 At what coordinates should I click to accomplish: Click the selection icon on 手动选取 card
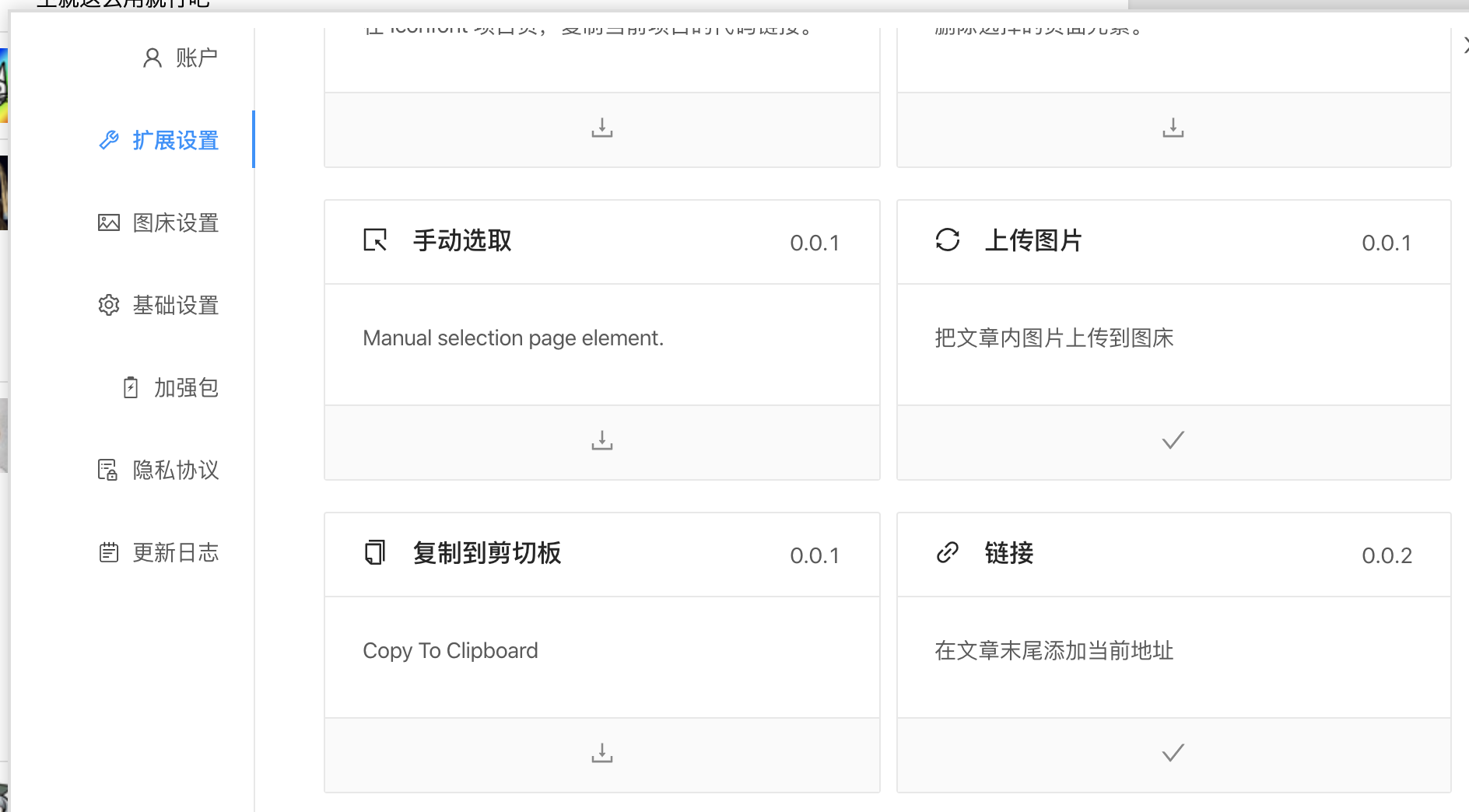[375, 241]
